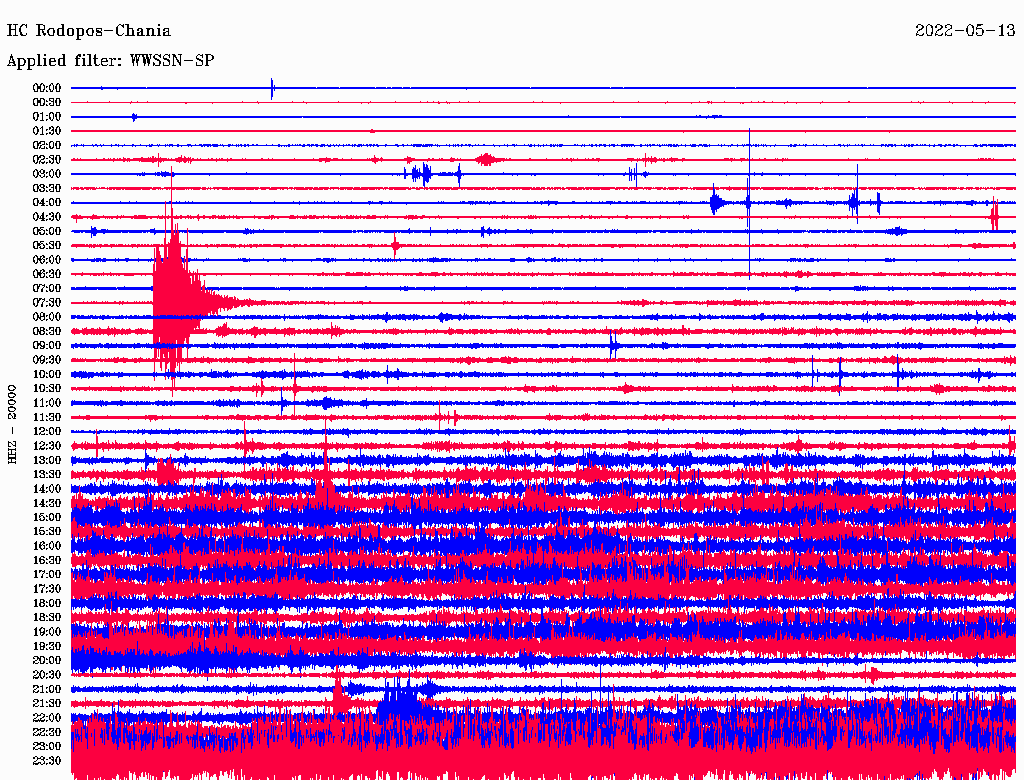
Task: Click the '16:00' time label
Action: 47,546
